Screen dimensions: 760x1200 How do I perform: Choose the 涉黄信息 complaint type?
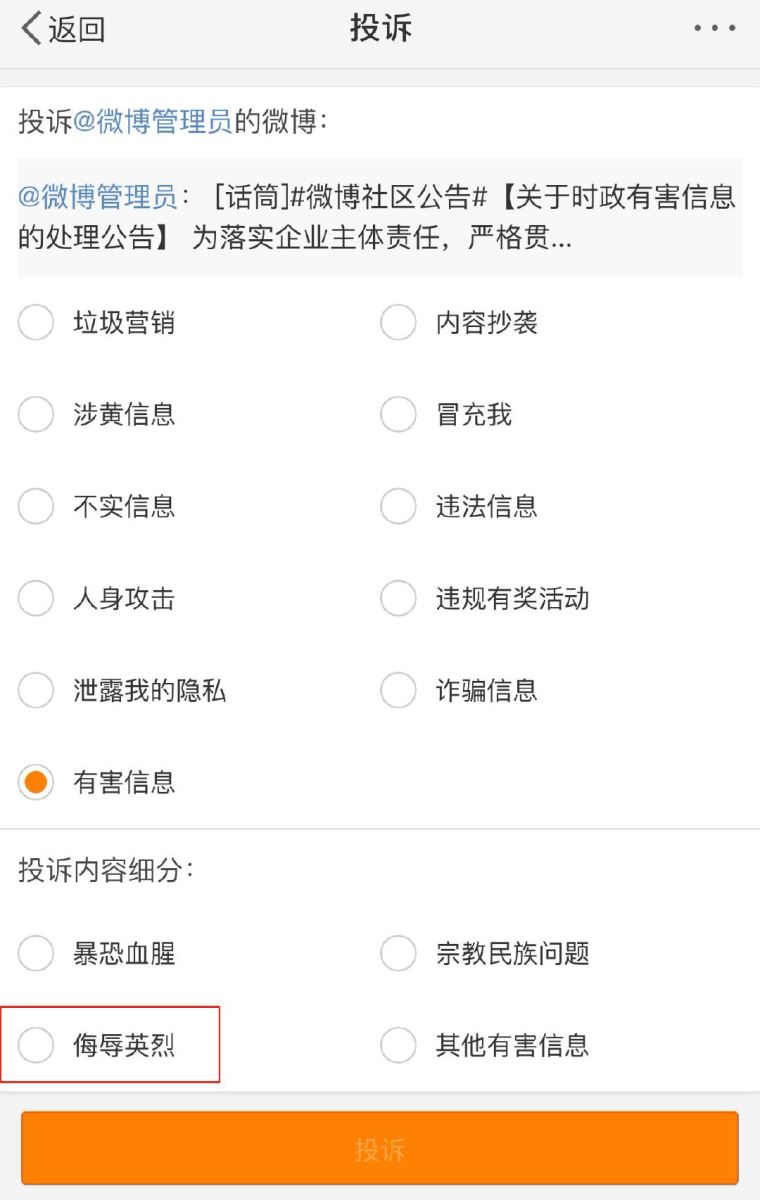click(36, 414)
